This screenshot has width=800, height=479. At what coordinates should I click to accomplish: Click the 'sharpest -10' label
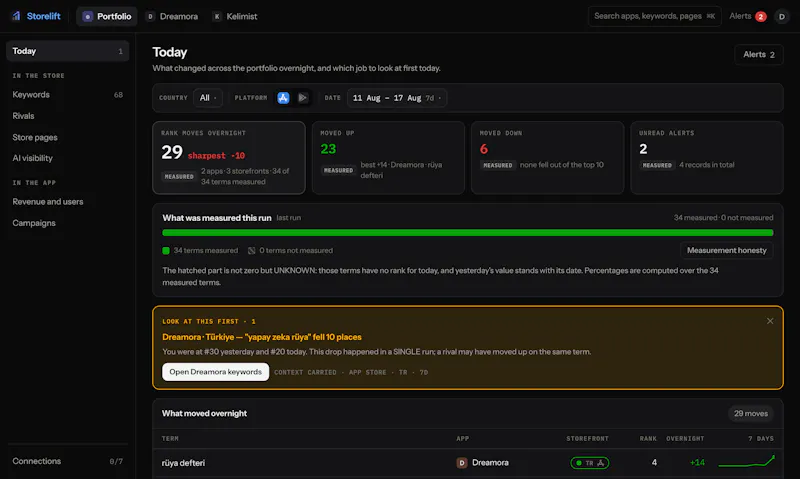point(216,156)
